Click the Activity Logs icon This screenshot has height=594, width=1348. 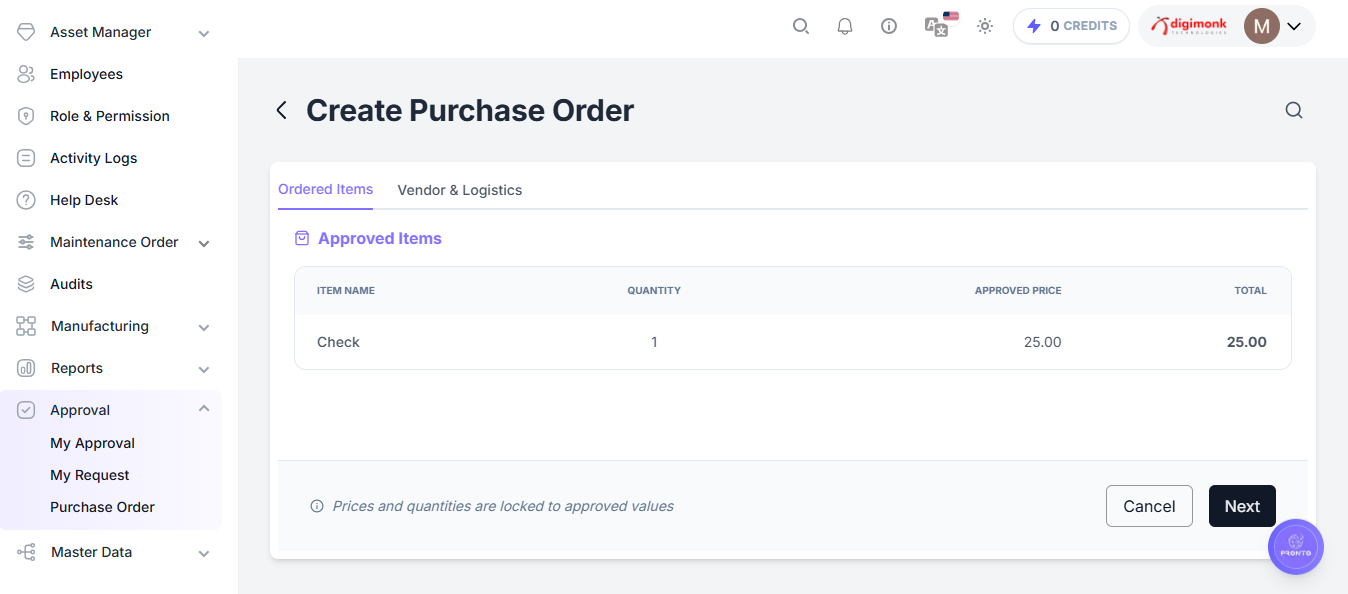click(27, 158)
